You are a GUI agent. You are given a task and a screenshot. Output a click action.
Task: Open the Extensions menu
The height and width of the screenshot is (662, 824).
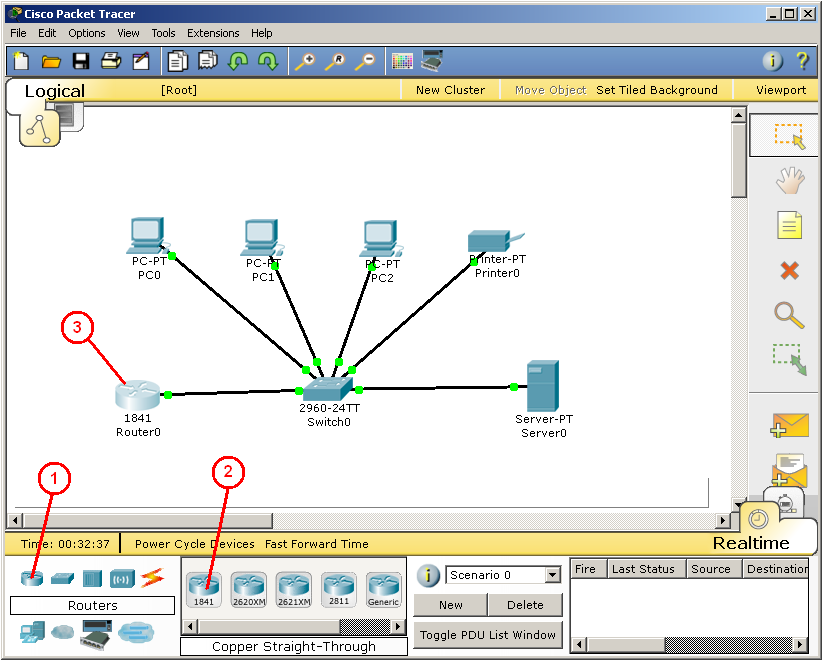(x=213, y=33)
